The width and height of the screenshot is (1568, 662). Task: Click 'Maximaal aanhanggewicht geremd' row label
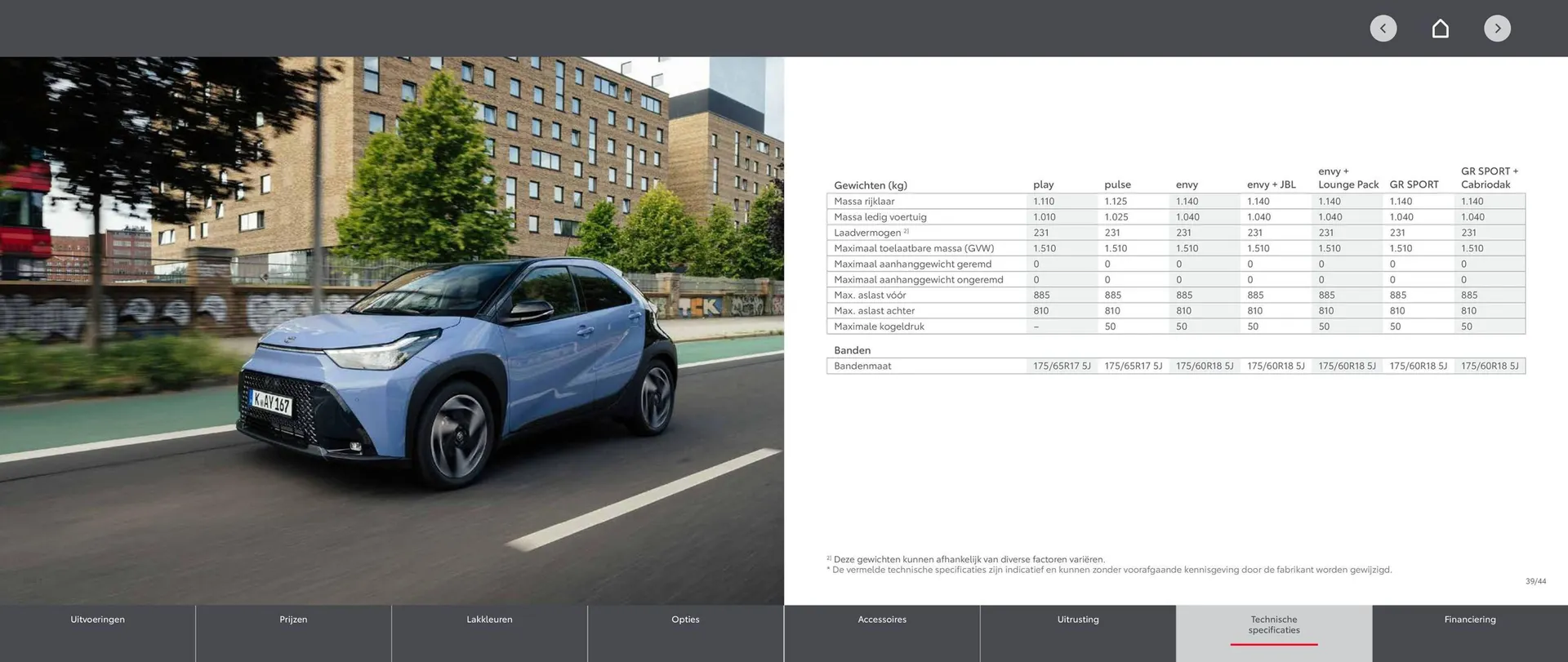pyautogui.click(x=912, y=264)
